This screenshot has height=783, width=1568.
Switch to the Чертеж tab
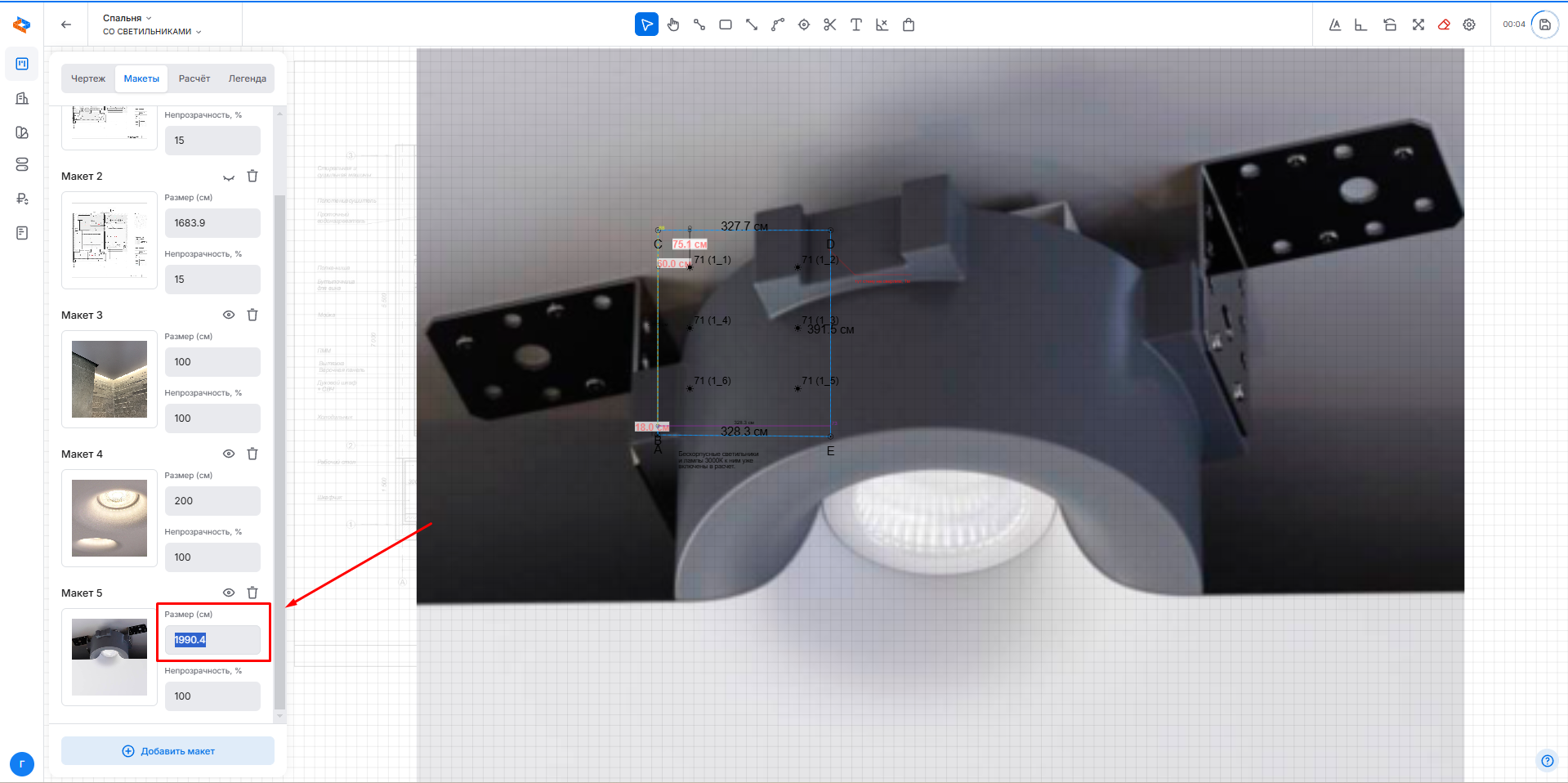[88, 78]
